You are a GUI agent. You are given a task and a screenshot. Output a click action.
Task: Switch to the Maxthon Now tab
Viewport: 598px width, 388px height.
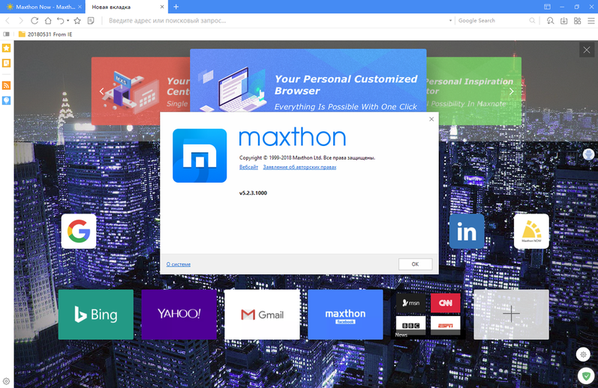(45, 7)
